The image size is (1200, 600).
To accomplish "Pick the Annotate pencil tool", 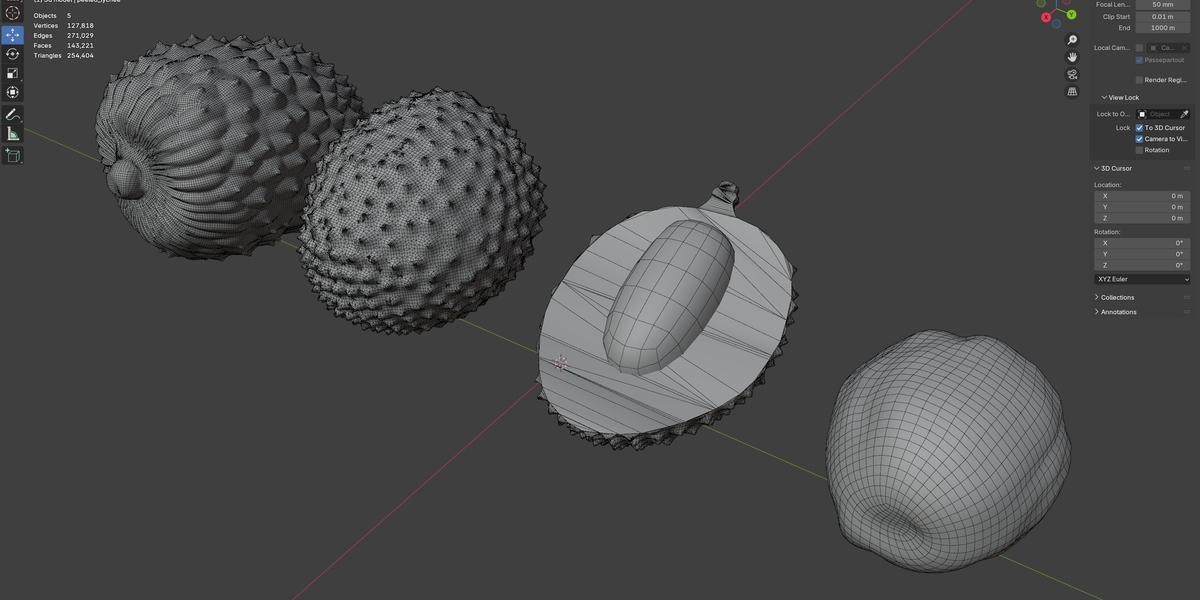I will [13, 114].
